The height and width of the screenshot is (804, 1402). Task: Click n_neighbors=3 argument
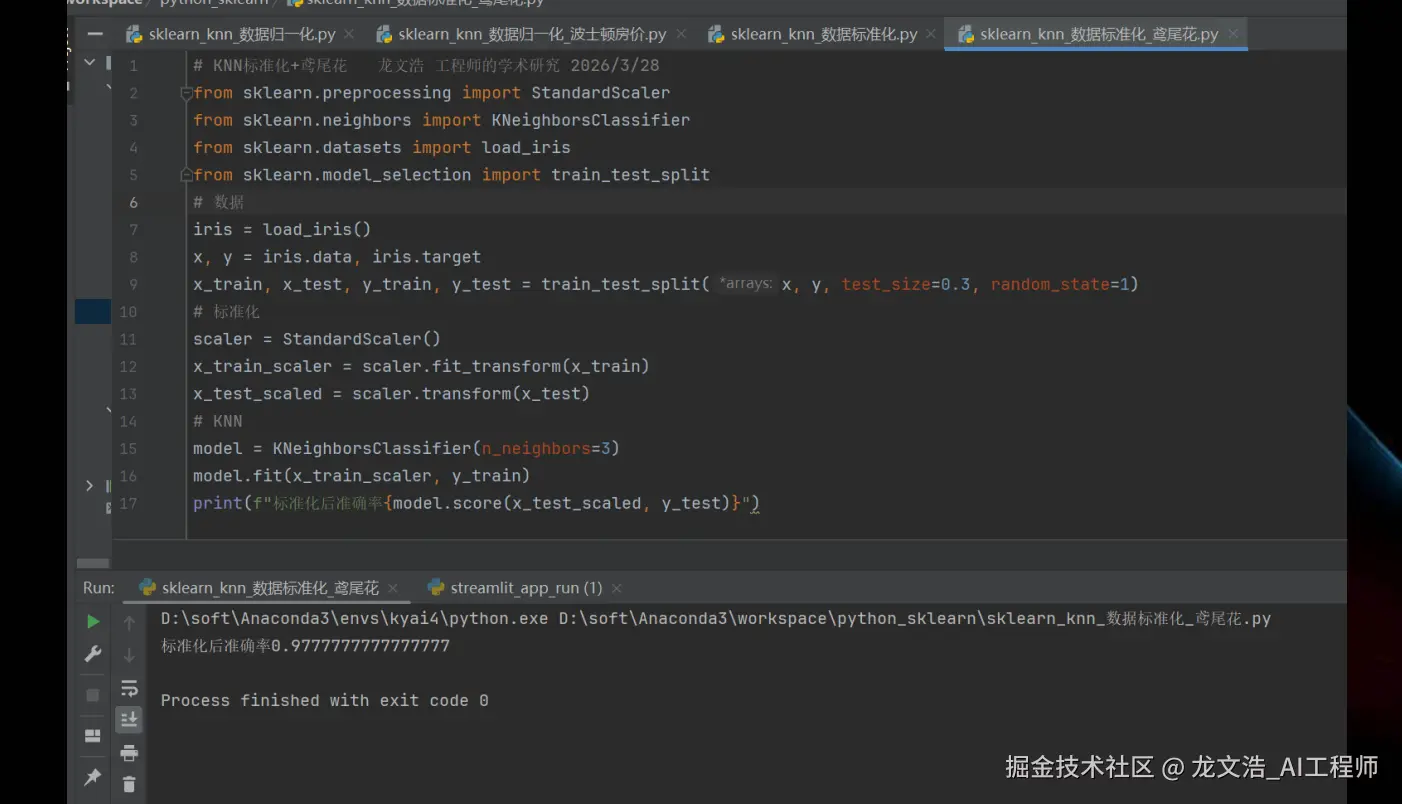tap(546, 449)
